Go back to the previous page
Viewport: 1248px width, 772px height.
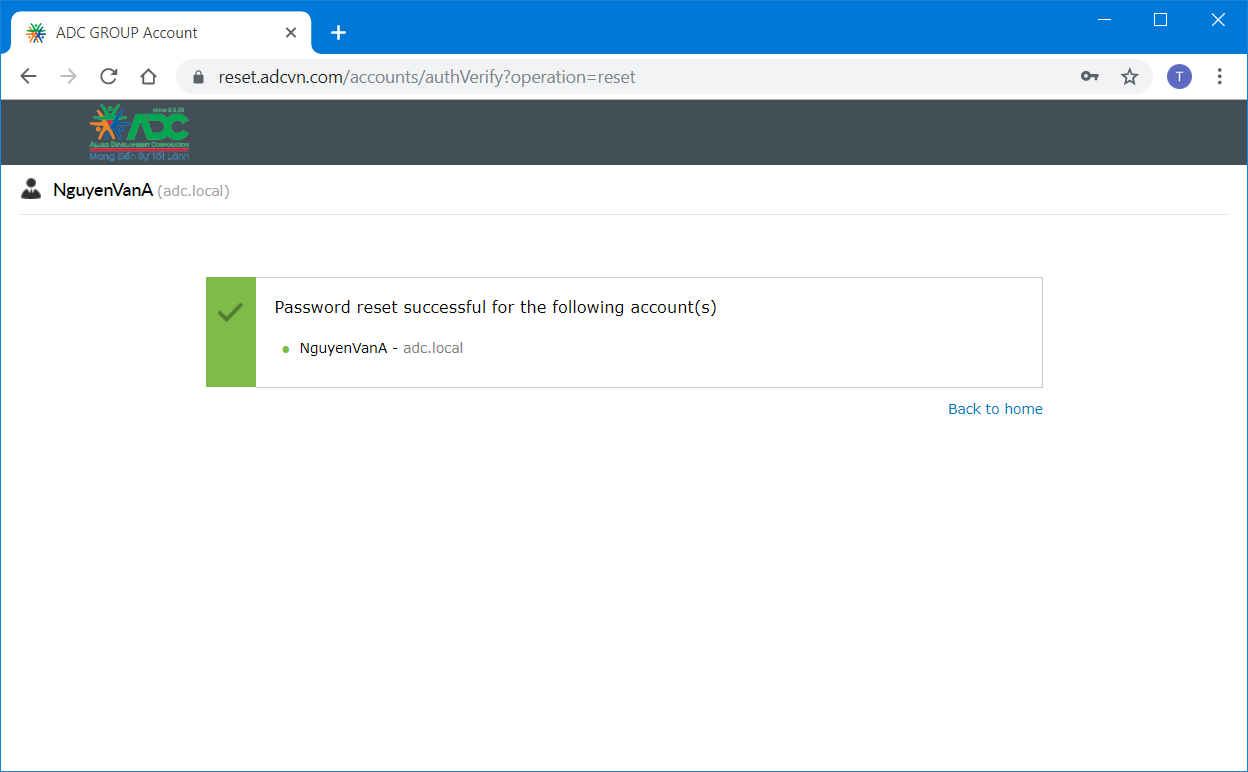coord(28,77)
